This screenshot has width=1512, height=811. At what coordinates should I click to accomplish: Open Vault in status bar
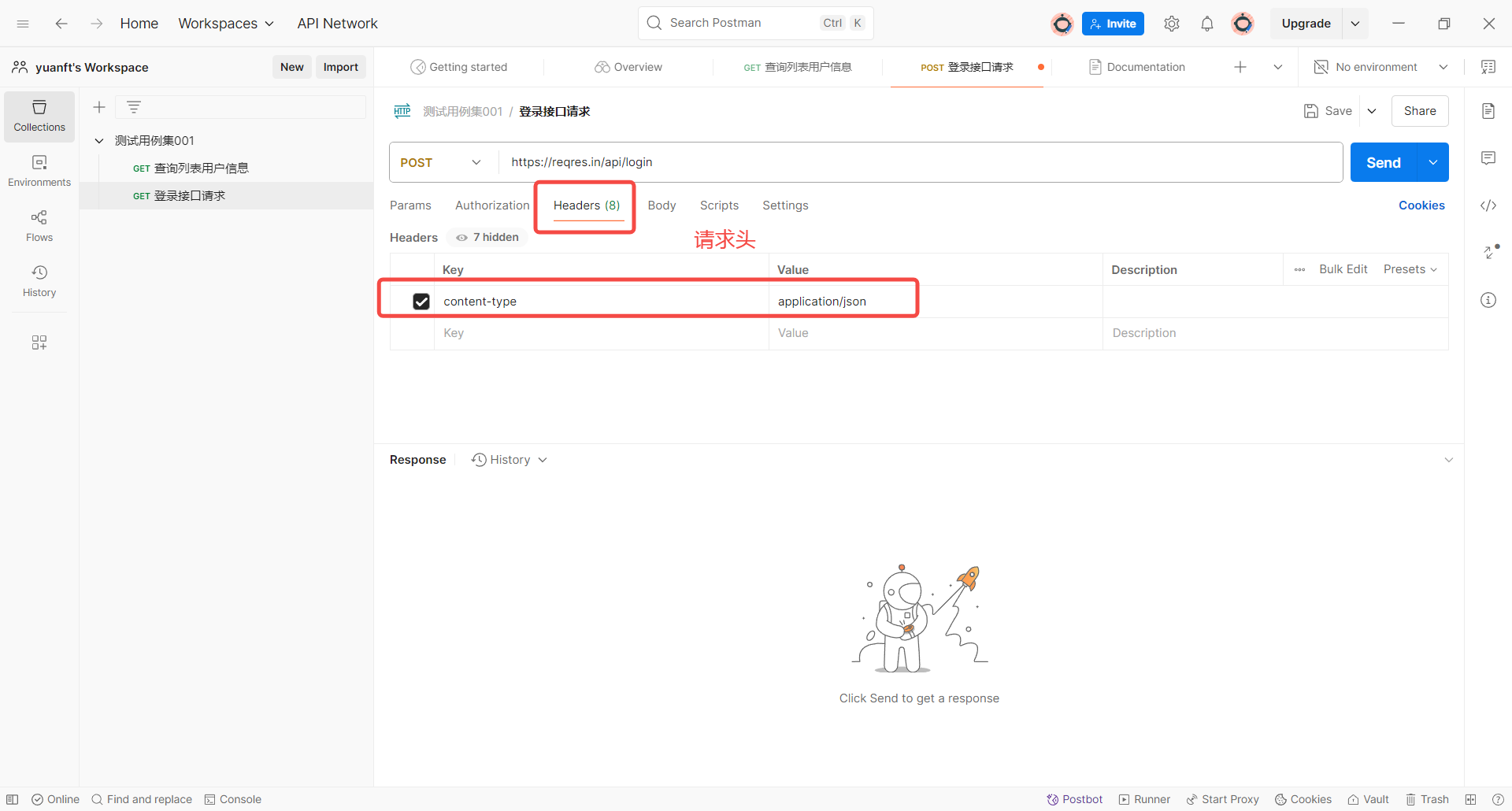[x=1368, y=799]
